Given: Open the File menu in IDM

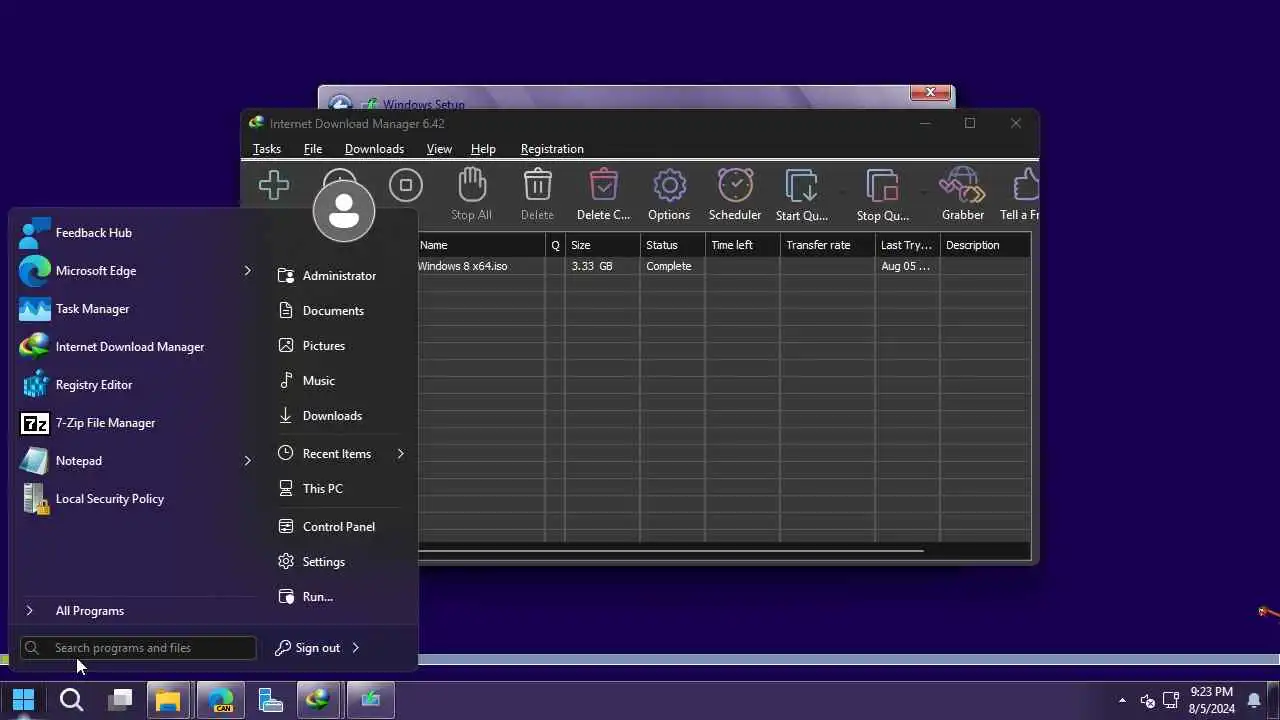Looking at the screenshot, I should pos(313,149).
